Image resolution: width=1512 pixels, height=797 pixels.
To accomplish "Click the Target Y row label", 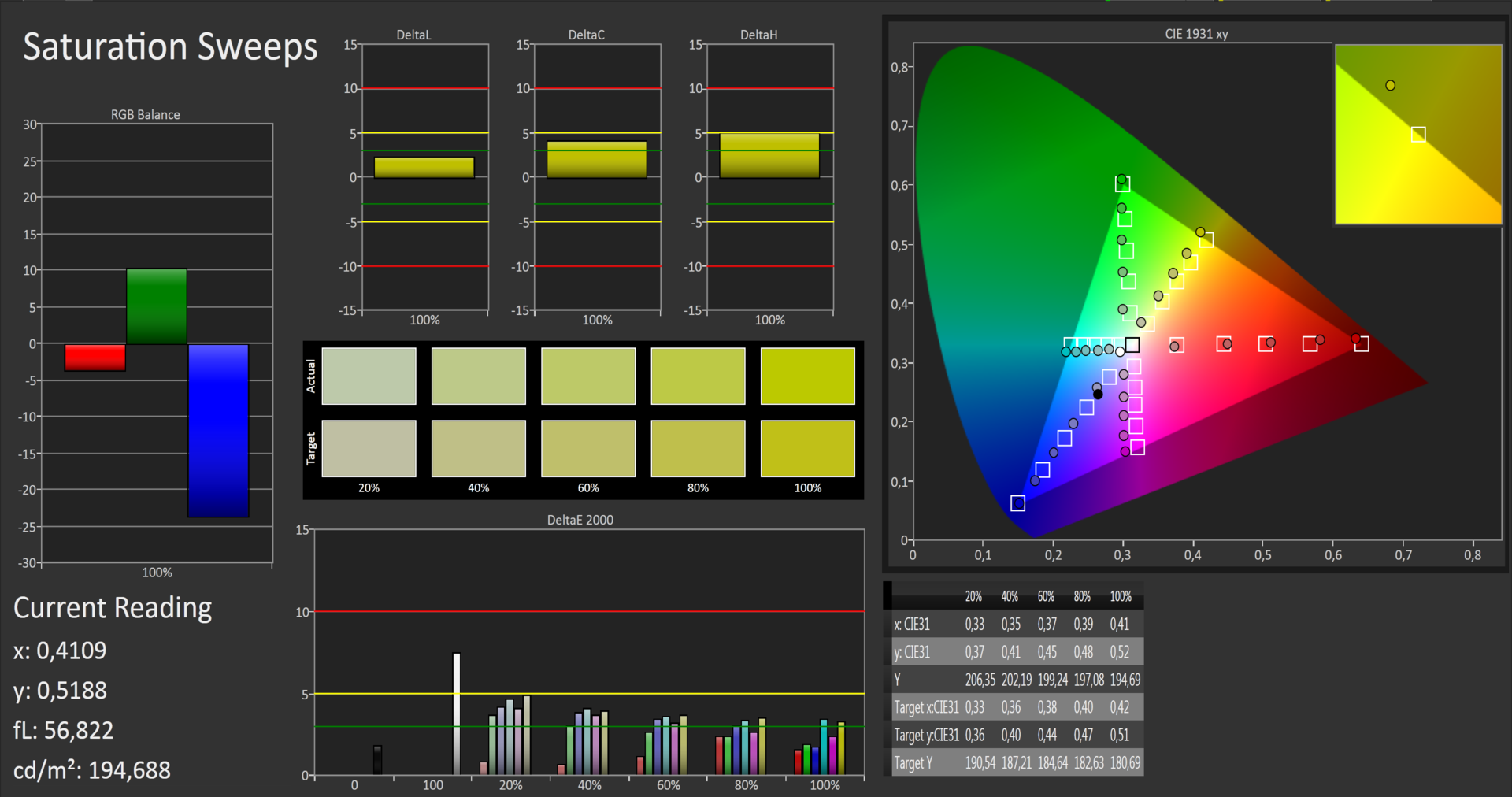I will (913, 763).
